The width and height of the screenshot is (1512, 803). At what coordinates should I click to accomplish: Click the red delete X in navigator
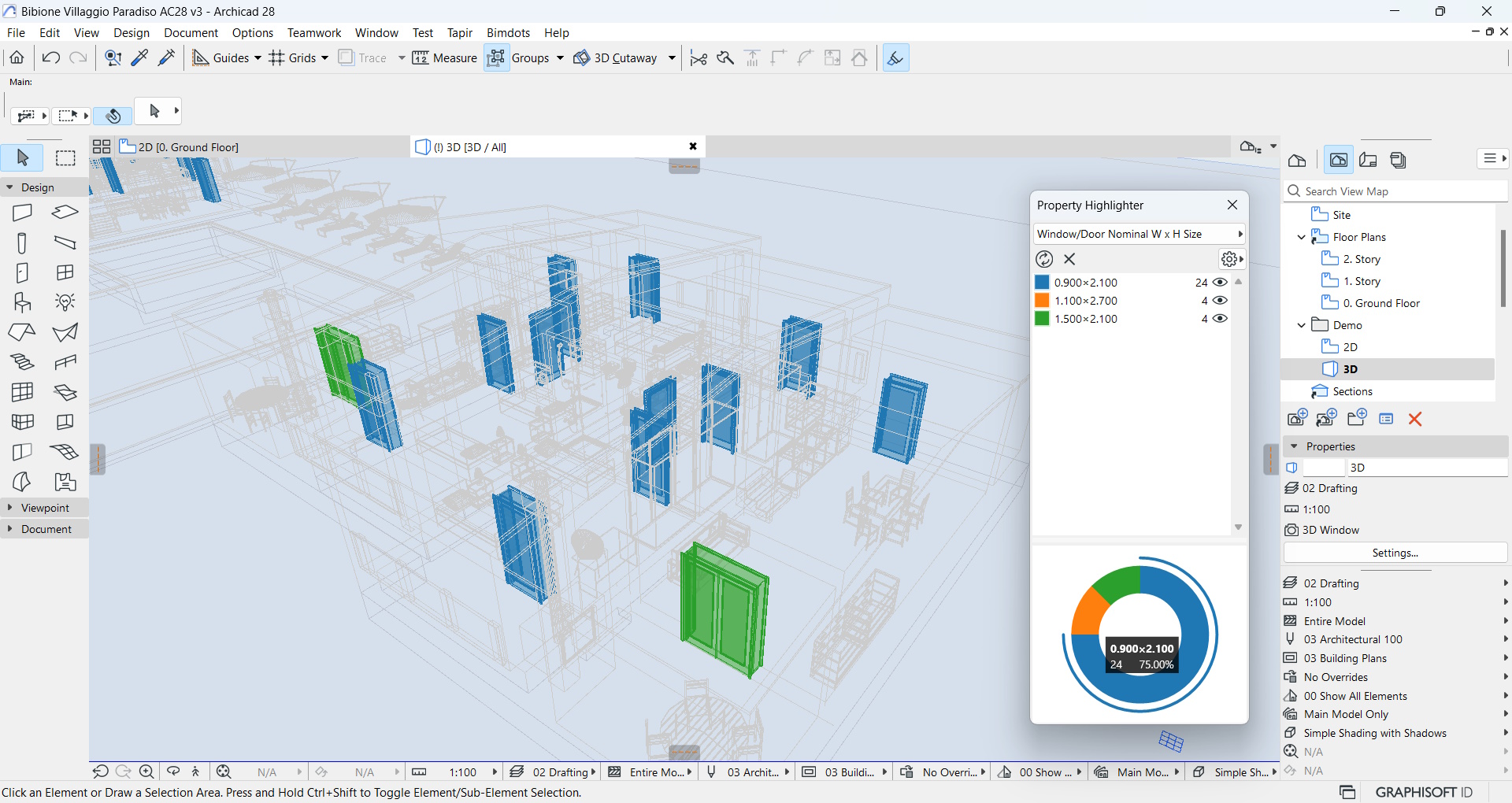pyautogui.click(x=1415, y=419)
